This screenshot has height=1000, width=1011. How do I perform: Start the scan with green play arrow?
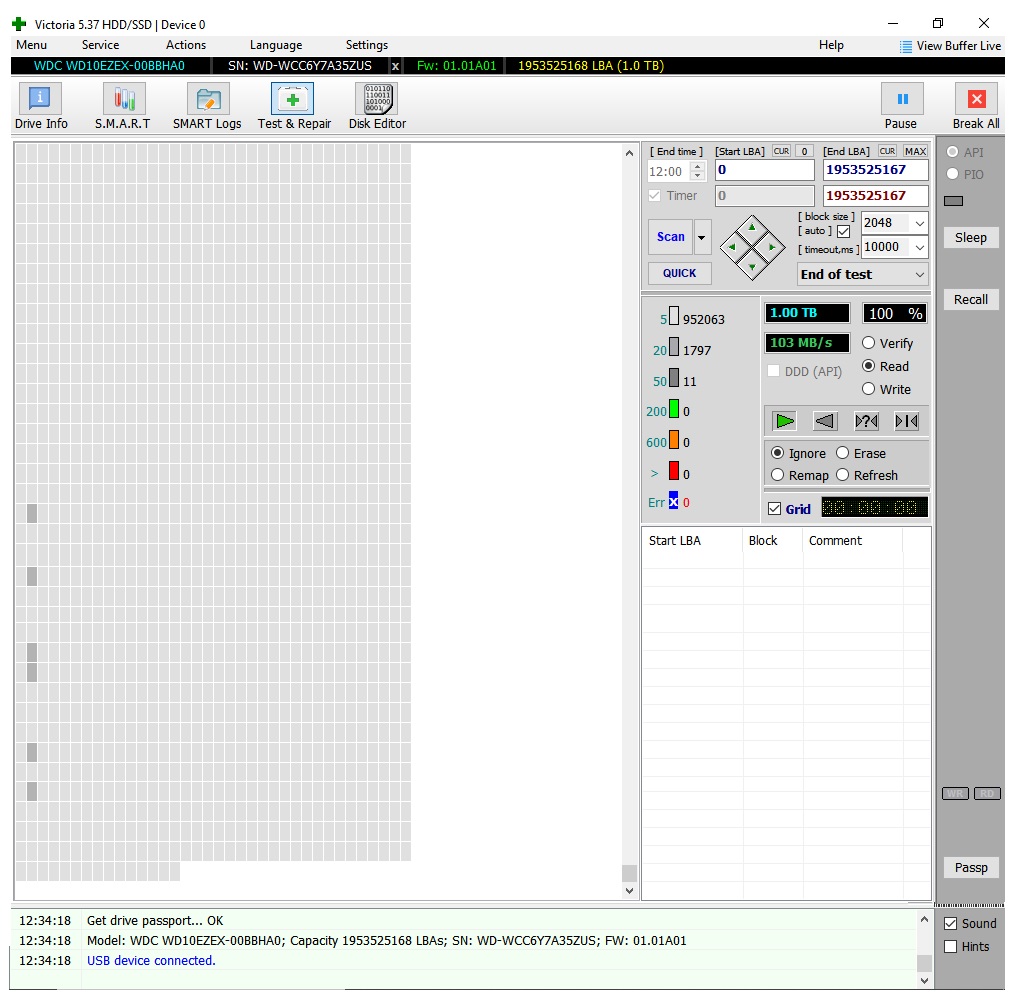pos(784,422)
